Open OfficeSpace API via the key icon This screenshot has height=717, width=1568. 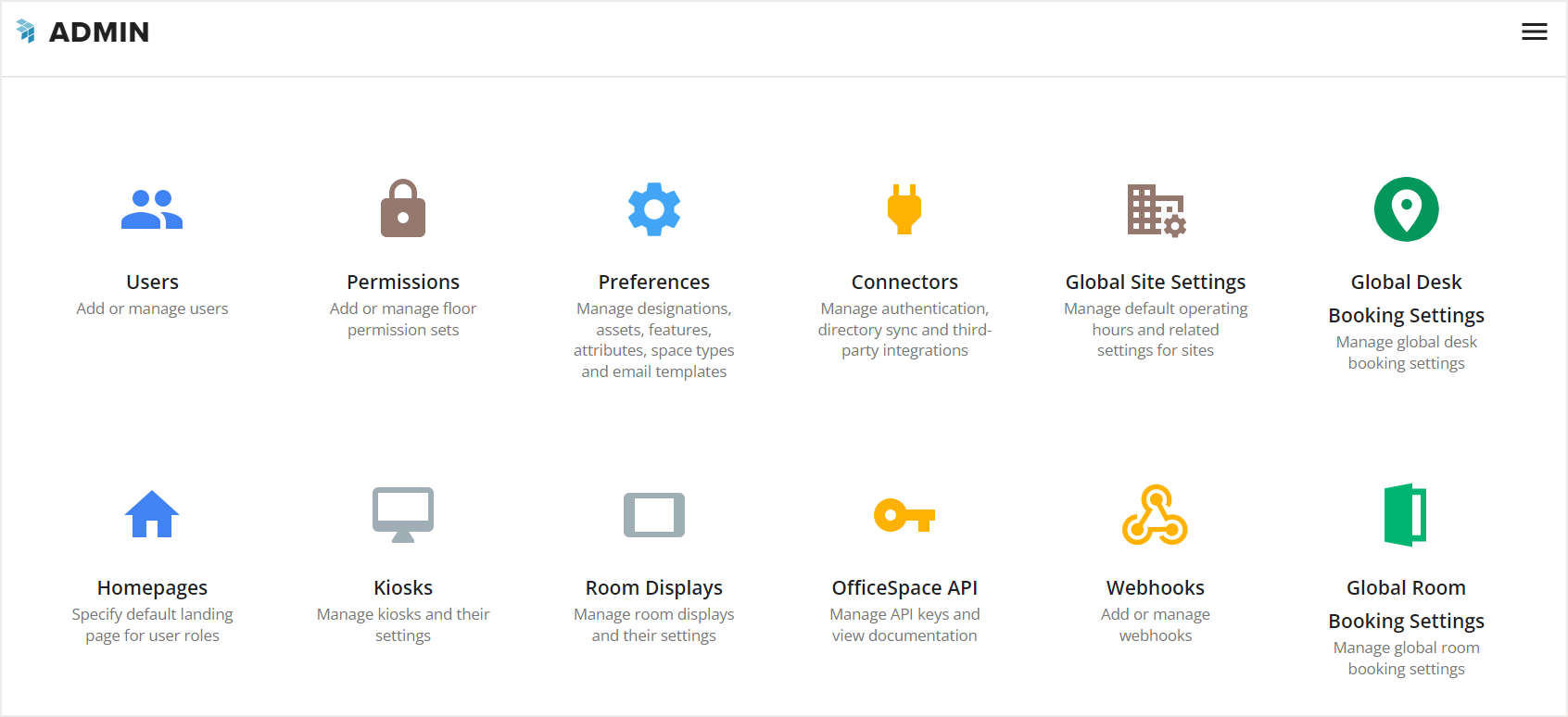click(904, 514)
